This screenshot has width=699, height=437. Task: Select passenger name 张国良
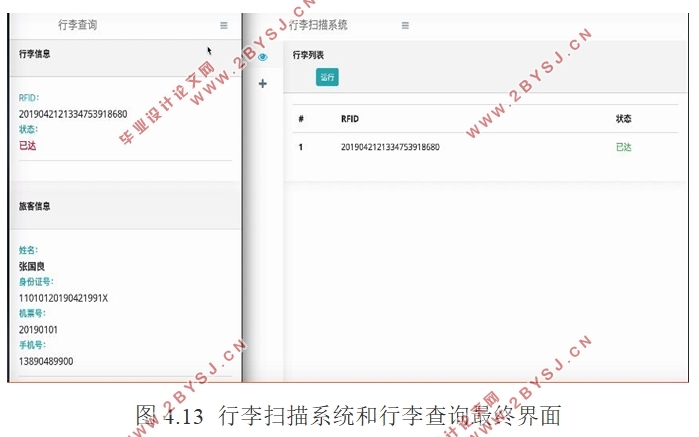pos(32,267)
